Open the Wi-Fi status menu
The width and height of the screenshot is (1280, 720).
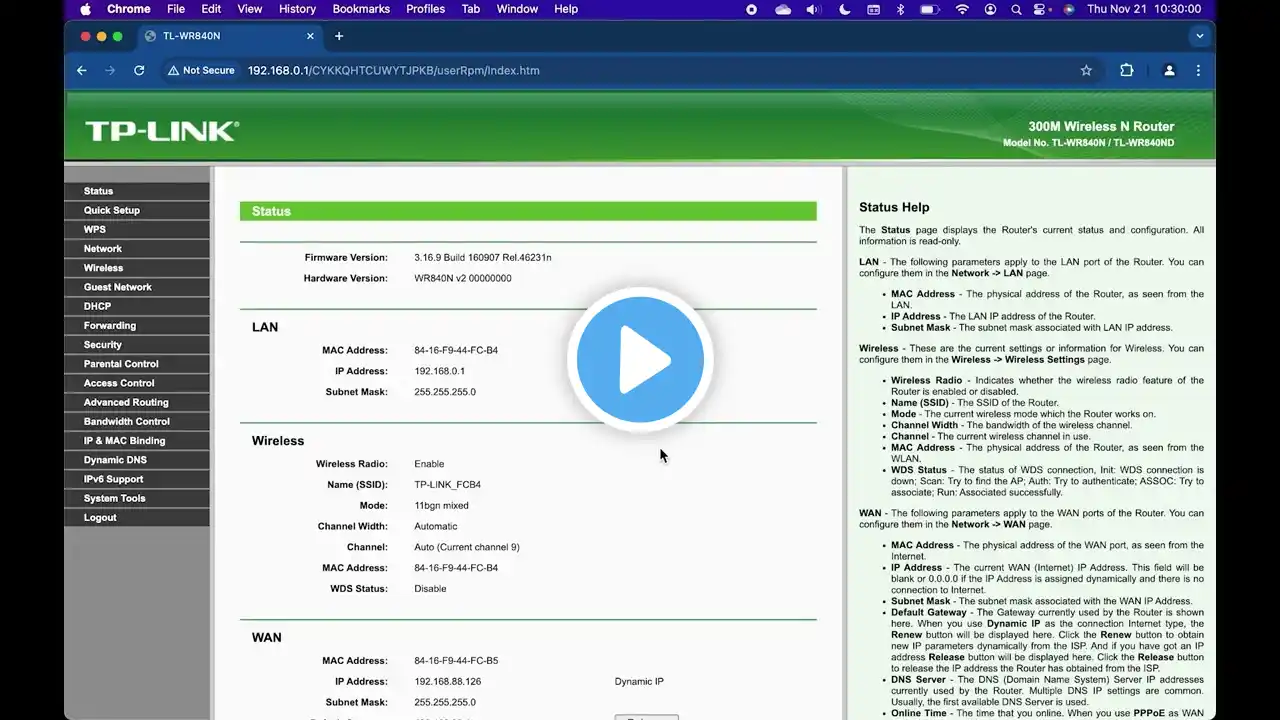click(962, 9)
